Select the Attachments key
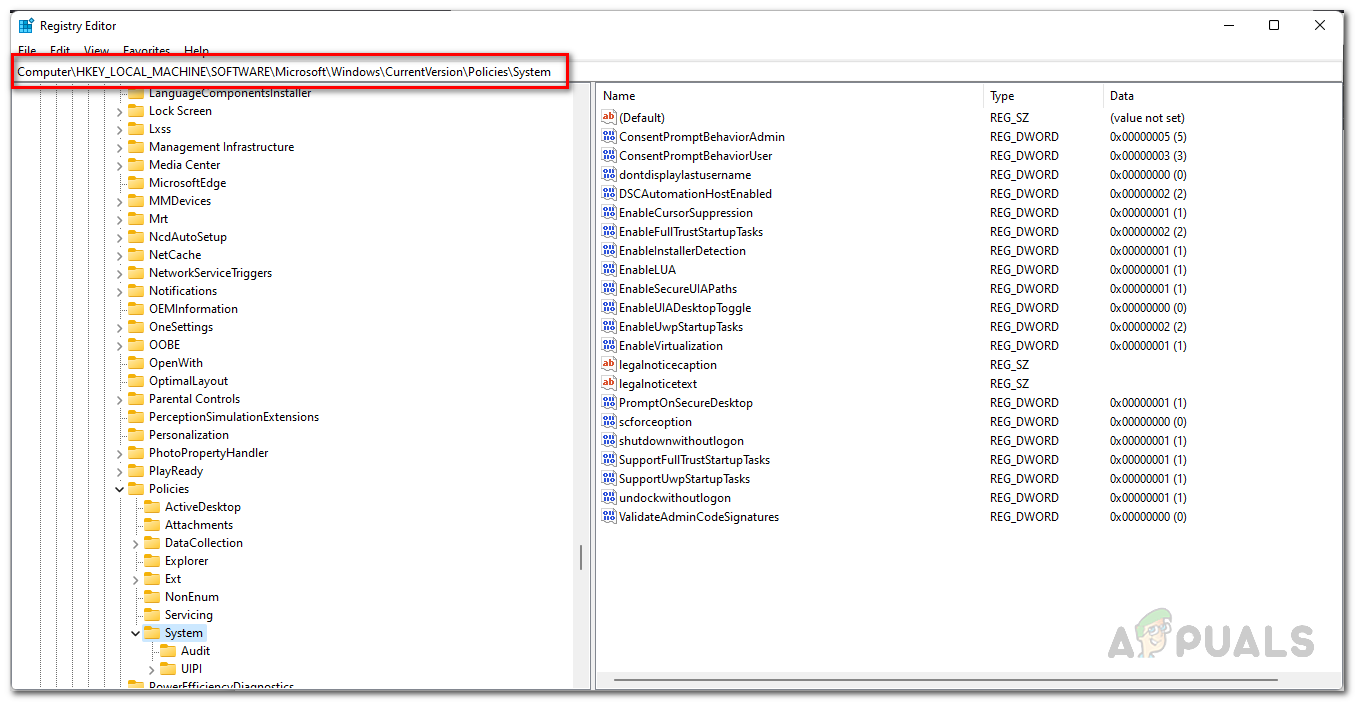This screenshot has height=702, width=1355. tap(199, 525)
